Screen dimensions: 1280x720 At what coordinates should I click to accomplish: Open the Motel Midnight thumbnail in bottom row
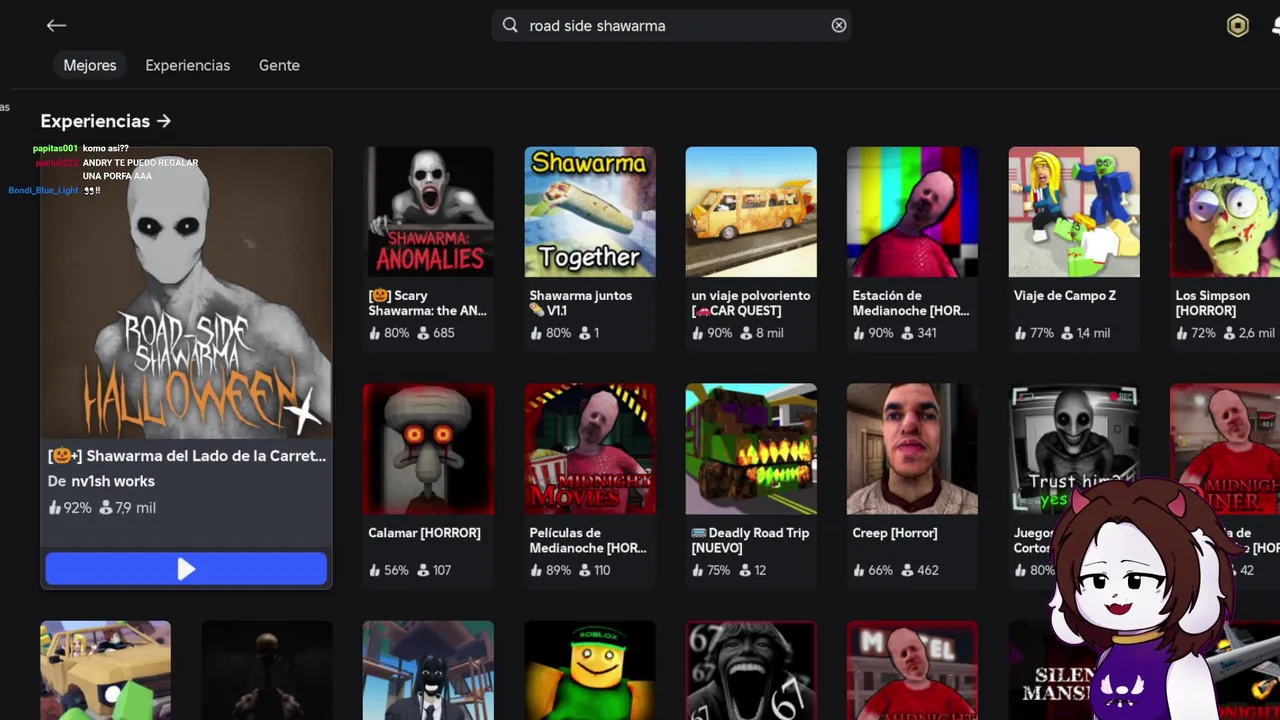coord(912,670)
